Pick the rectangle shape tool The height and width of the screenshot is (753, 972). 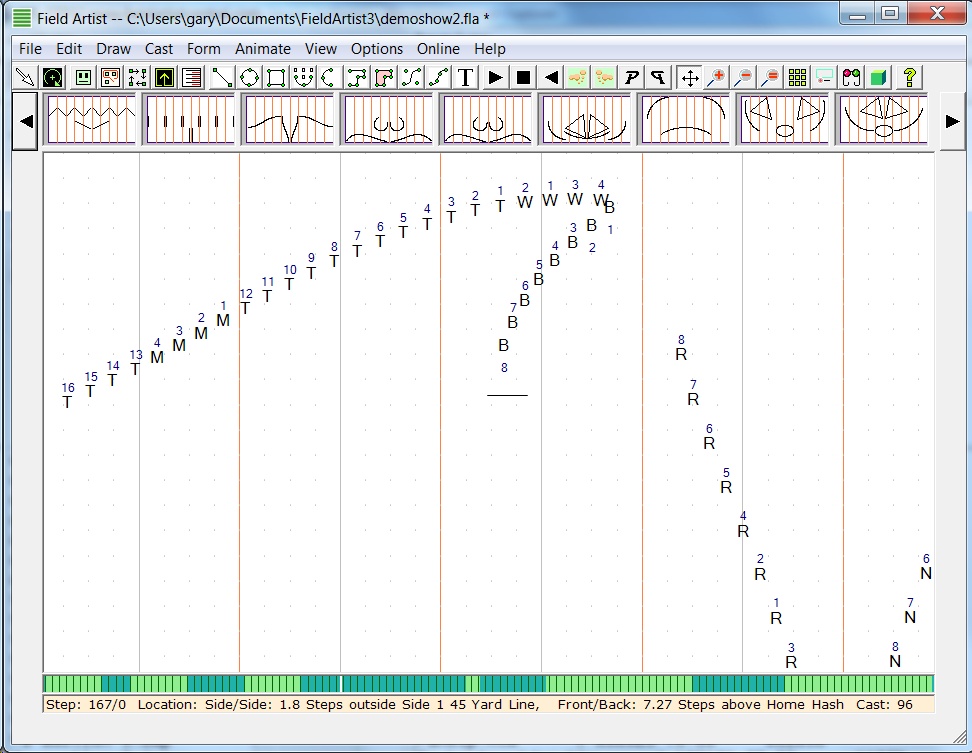point(276,77)
